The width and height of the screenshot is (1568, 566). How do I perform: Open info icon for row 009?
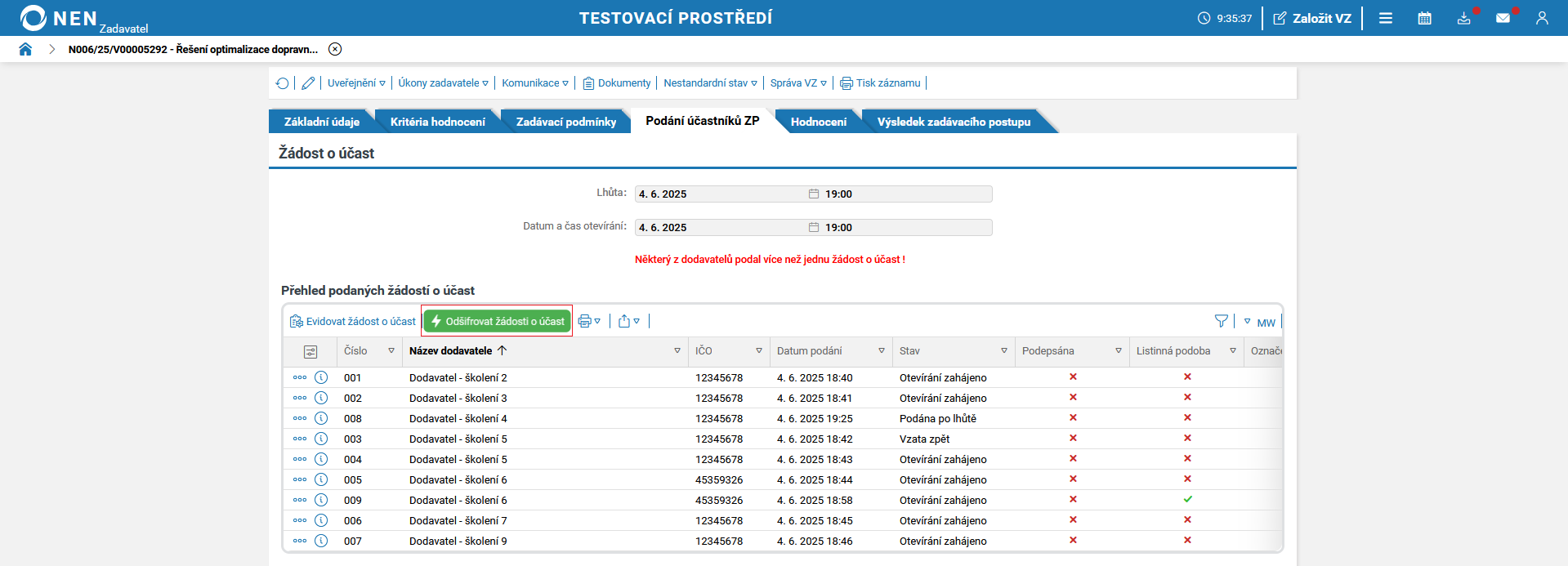coord(321,500)
